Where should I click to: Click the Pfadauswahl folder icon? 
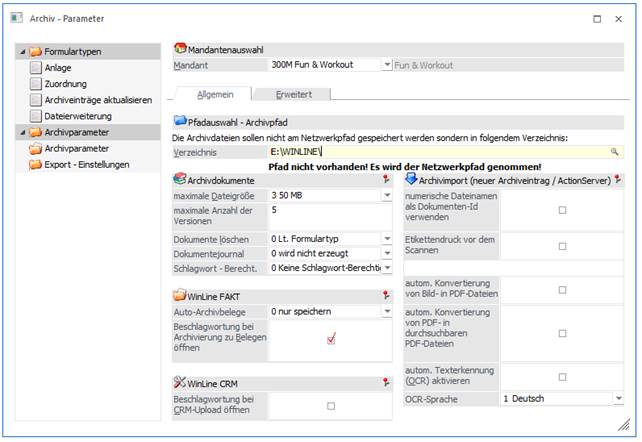[x=180, y=121]
